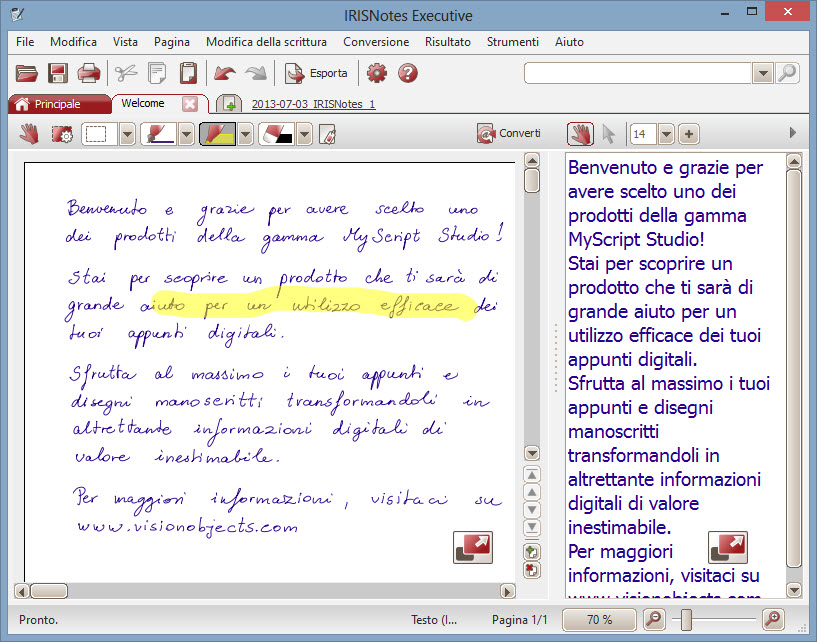Screen dimensions: 817x642
Task: Delete the page with the red X icon
Action: (x=531, y=570)
